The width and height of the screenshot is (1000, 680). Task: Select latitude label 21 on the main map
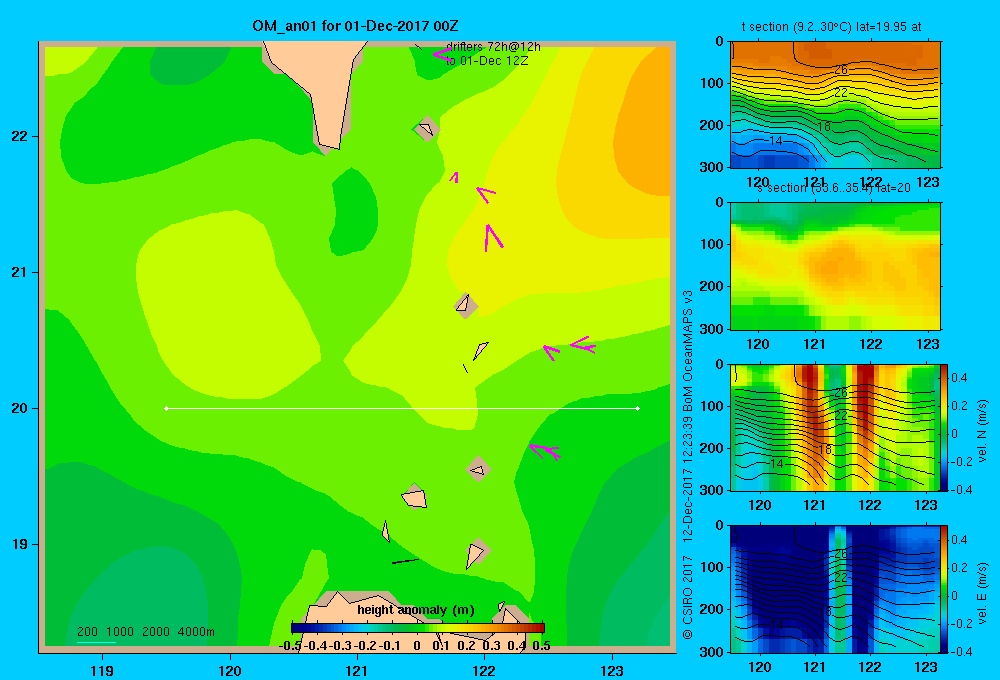tap(20, 272)
